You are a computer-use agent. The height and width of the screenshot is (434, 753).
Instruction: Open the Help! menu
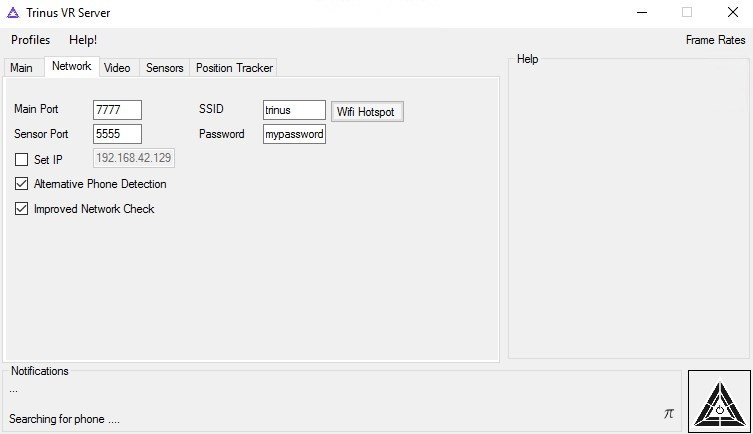(x=83, y=40)
